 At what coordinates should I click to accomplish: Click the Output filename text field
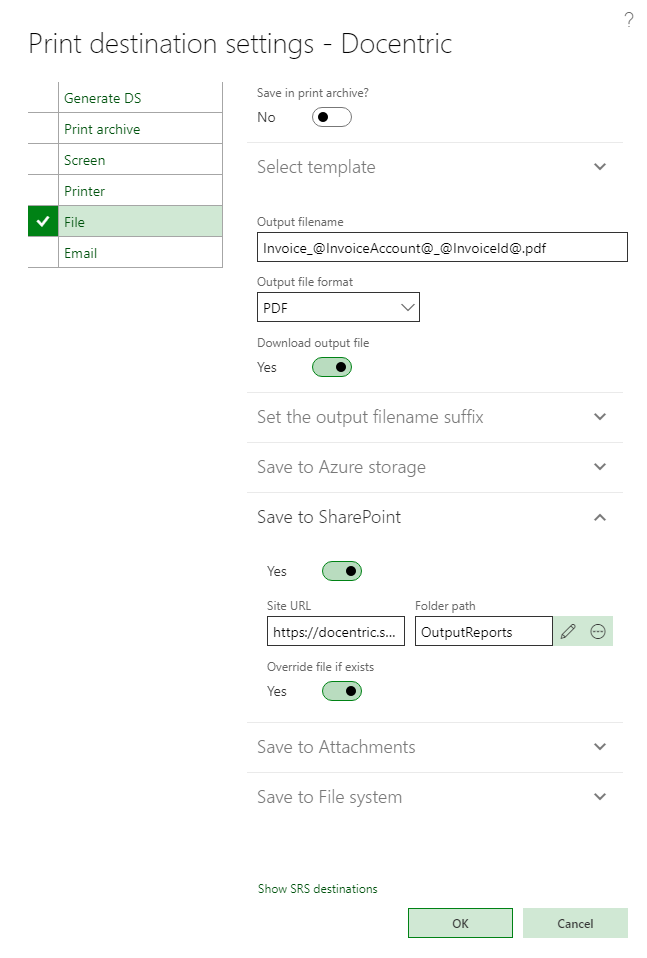click(442, 247)
